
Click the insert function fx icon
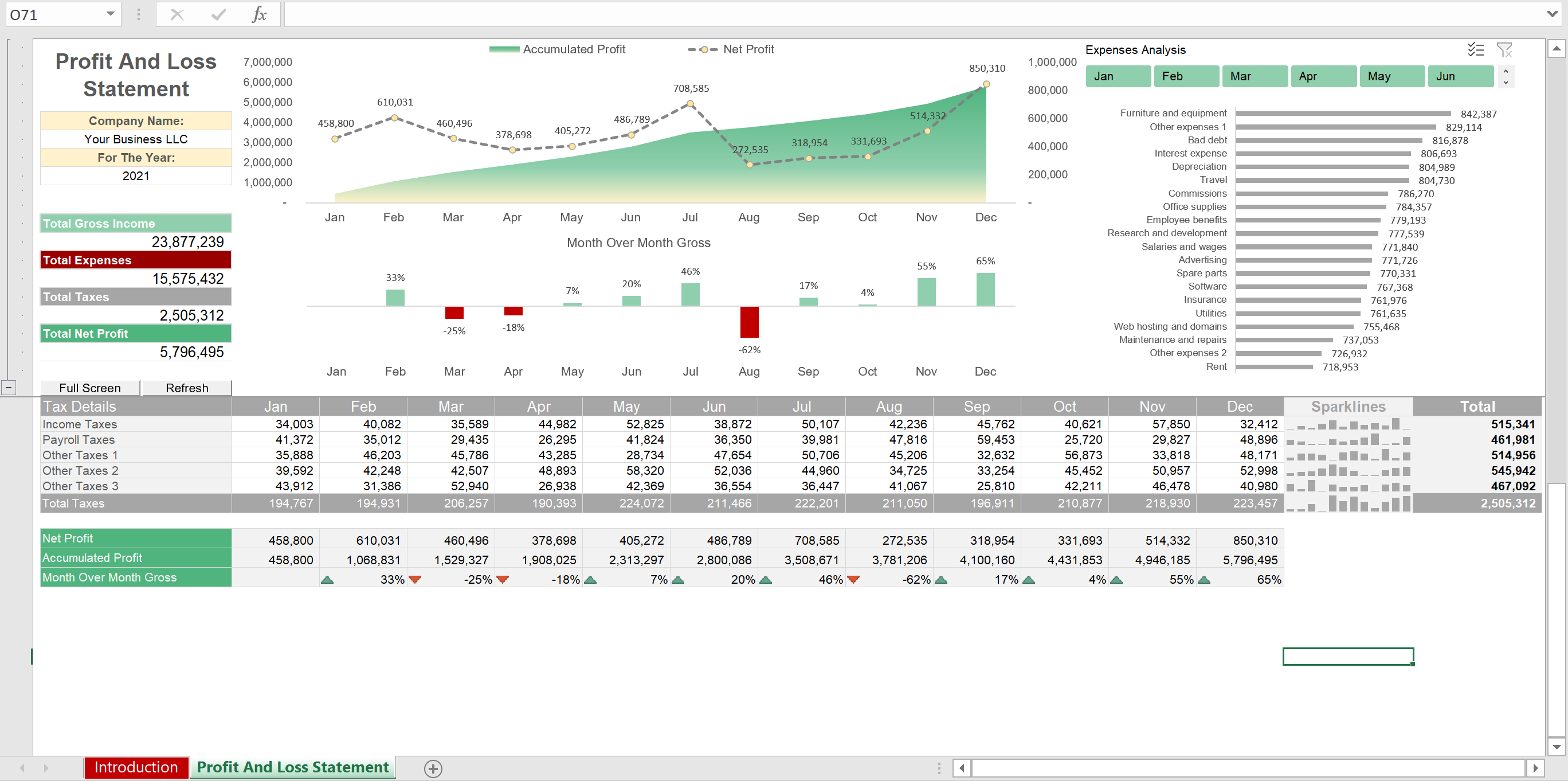pos(259,14)
